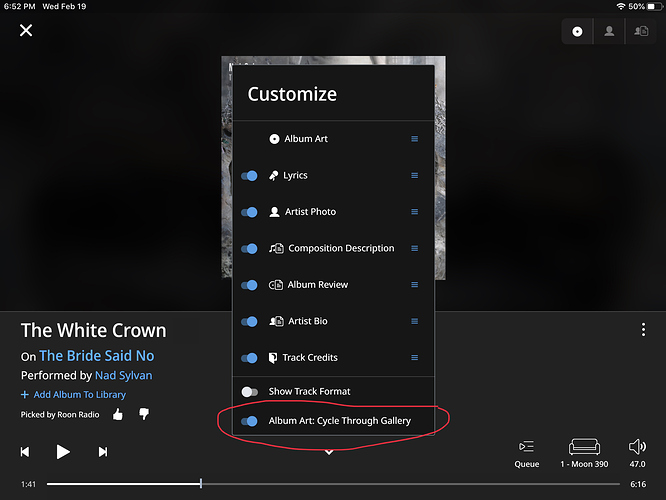Toggle the Album Review switch
Image resolution: width=666 pixels, height=500 pixels.
tap(249, 285)
